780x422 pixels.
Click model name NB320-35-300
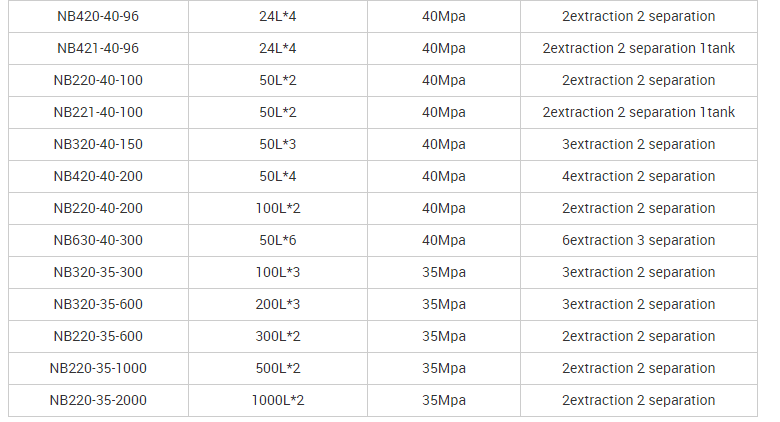tap(98, 272)
